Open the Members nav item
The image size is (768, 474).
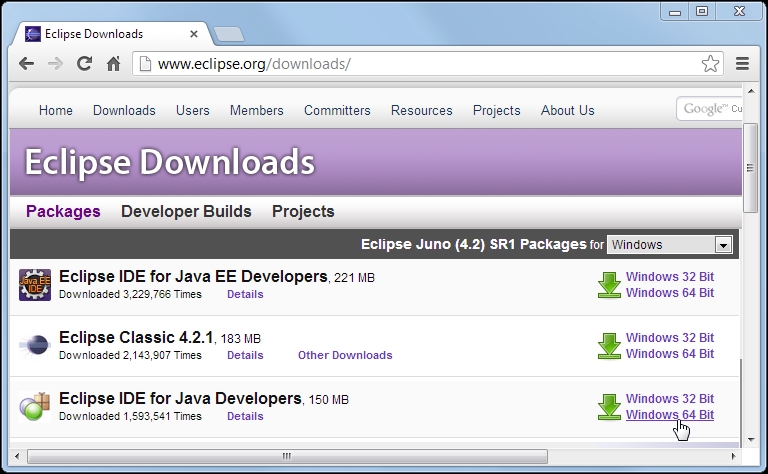[x=257, y=110]
